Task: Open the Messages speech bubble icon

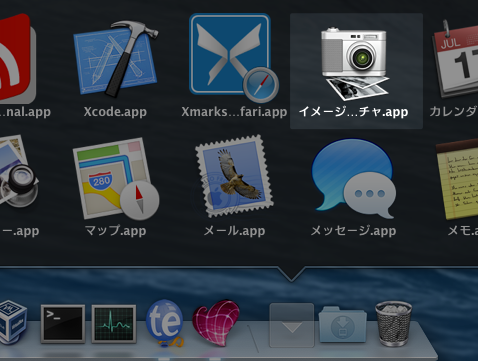Action: [354, 179]
